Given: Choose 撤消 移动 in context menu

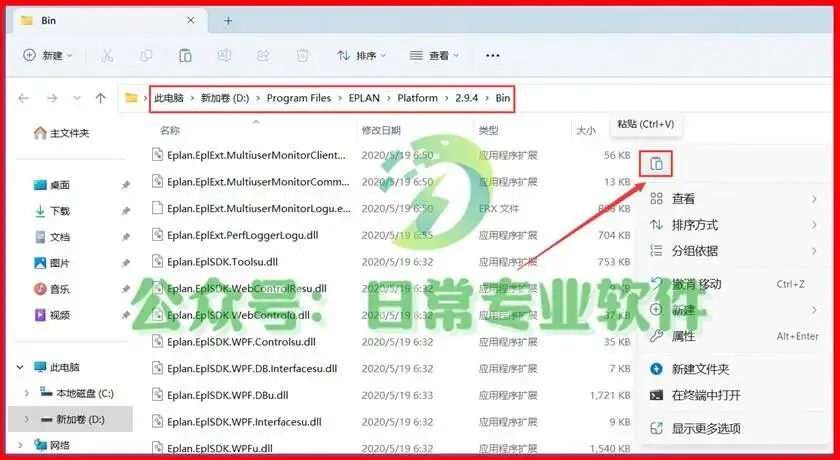Looking at the screenshot, I should click(734, 284).
